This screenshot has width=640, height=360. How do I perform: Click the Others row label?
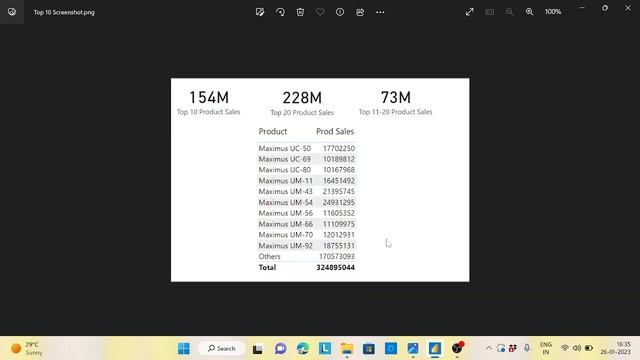click(269, 256)
